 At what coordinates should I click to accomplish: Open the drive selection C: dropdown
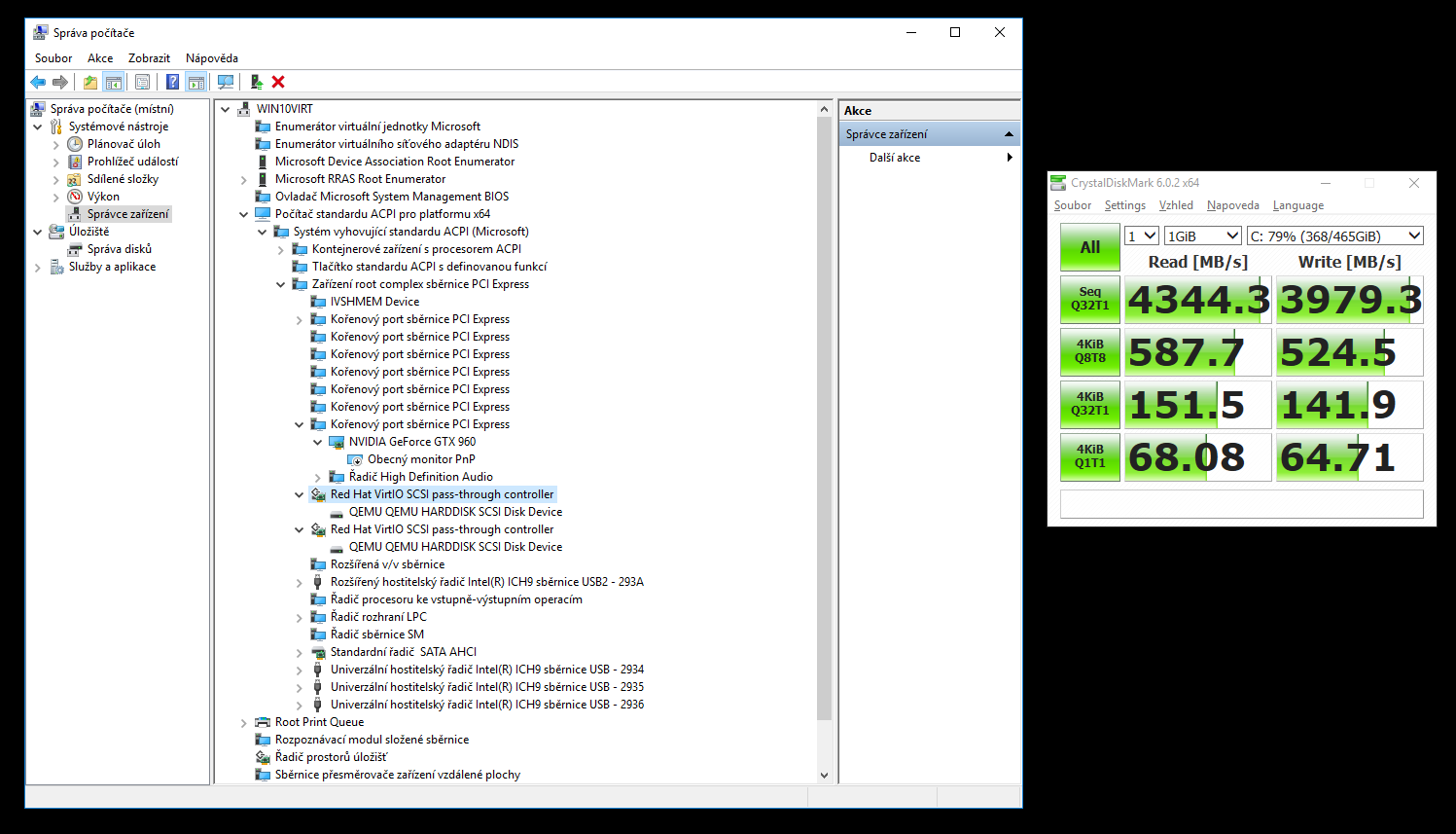click(x=1334, y=236)
